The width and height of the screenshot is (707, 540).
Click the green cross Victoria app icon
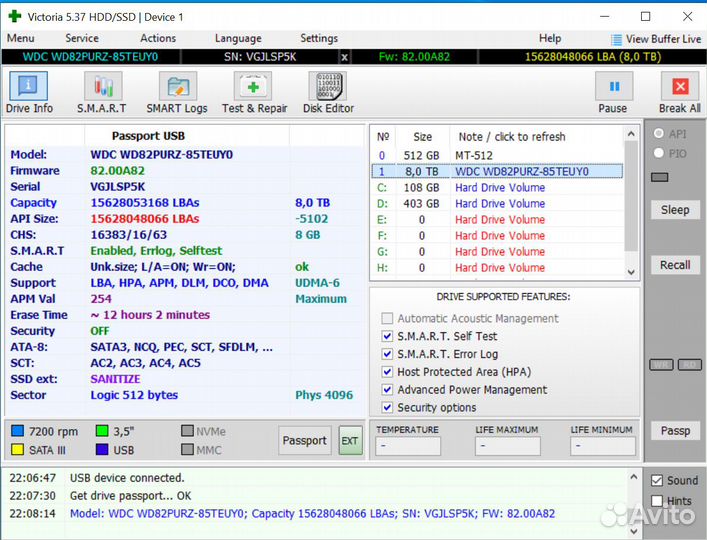pyautogui.click(x=15, y=16)
